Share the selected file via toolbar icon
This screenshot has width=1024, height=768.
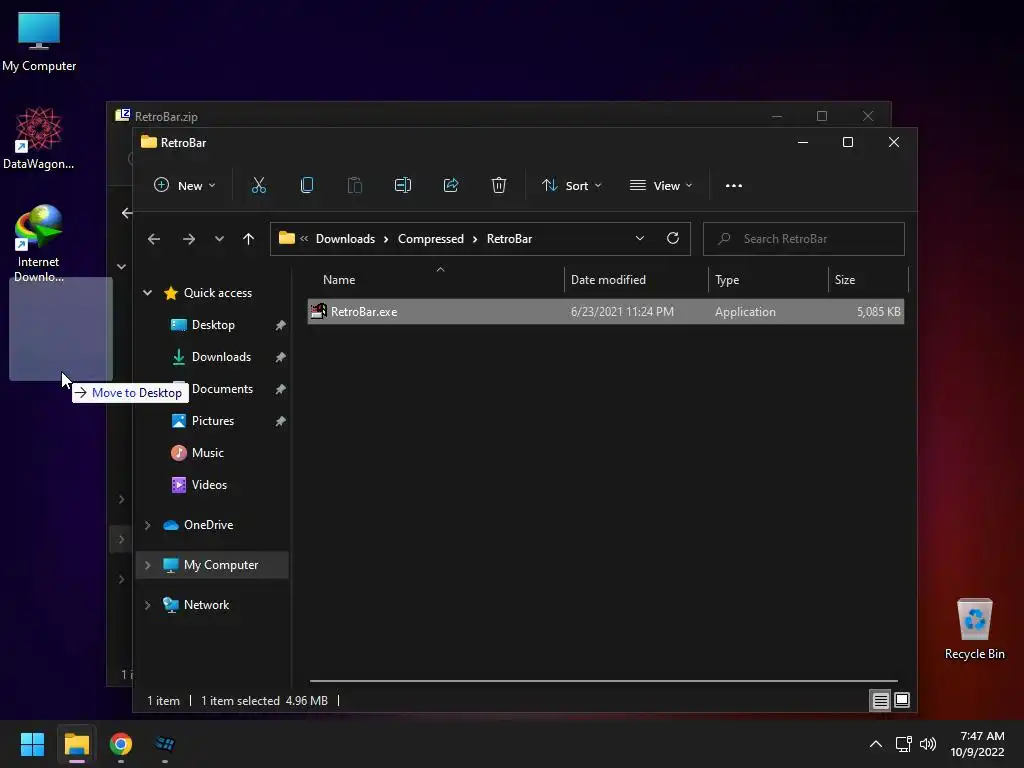(451, 185)
